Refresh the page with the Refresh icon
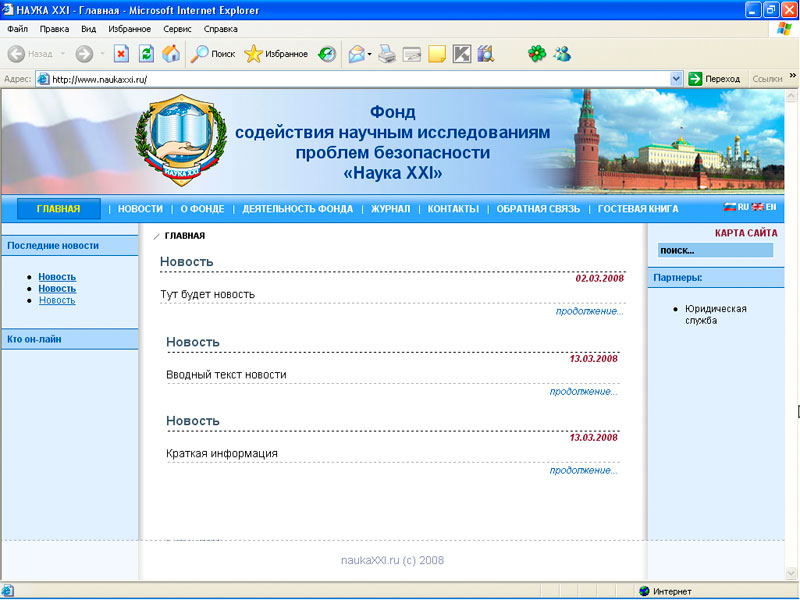Image resolution: width=800 pixels, height=600 pixels. (x=146, y=54)
